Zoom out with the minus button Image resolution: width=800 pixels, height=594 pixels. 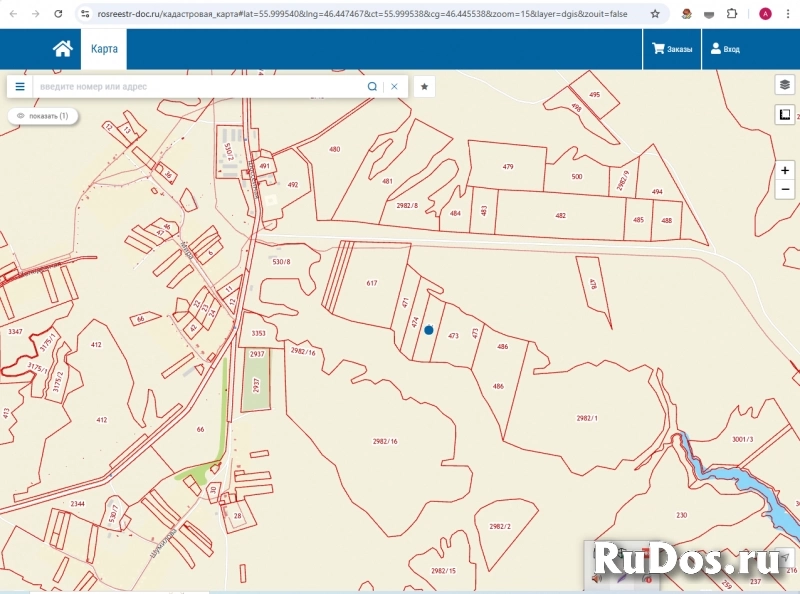click(x=785, y=190)
